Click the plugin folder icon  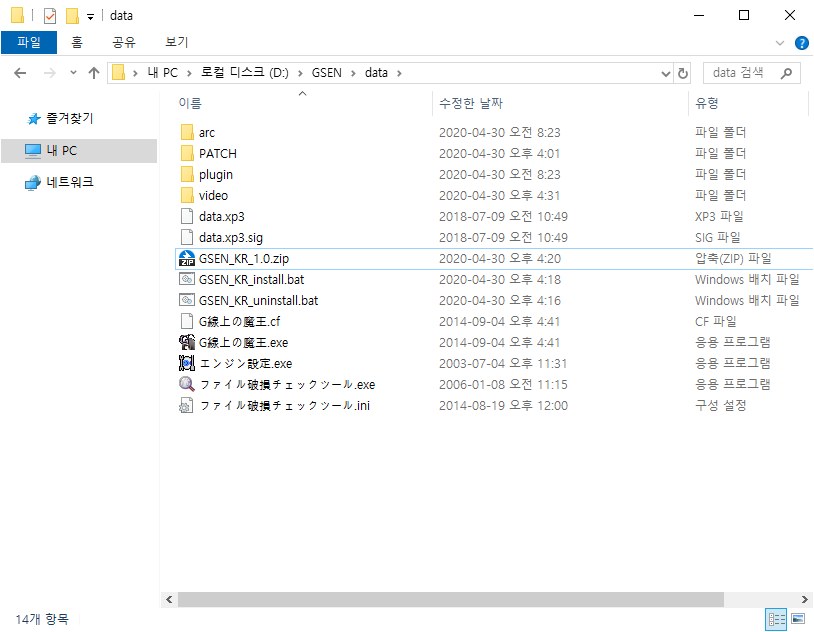(187, 174)
